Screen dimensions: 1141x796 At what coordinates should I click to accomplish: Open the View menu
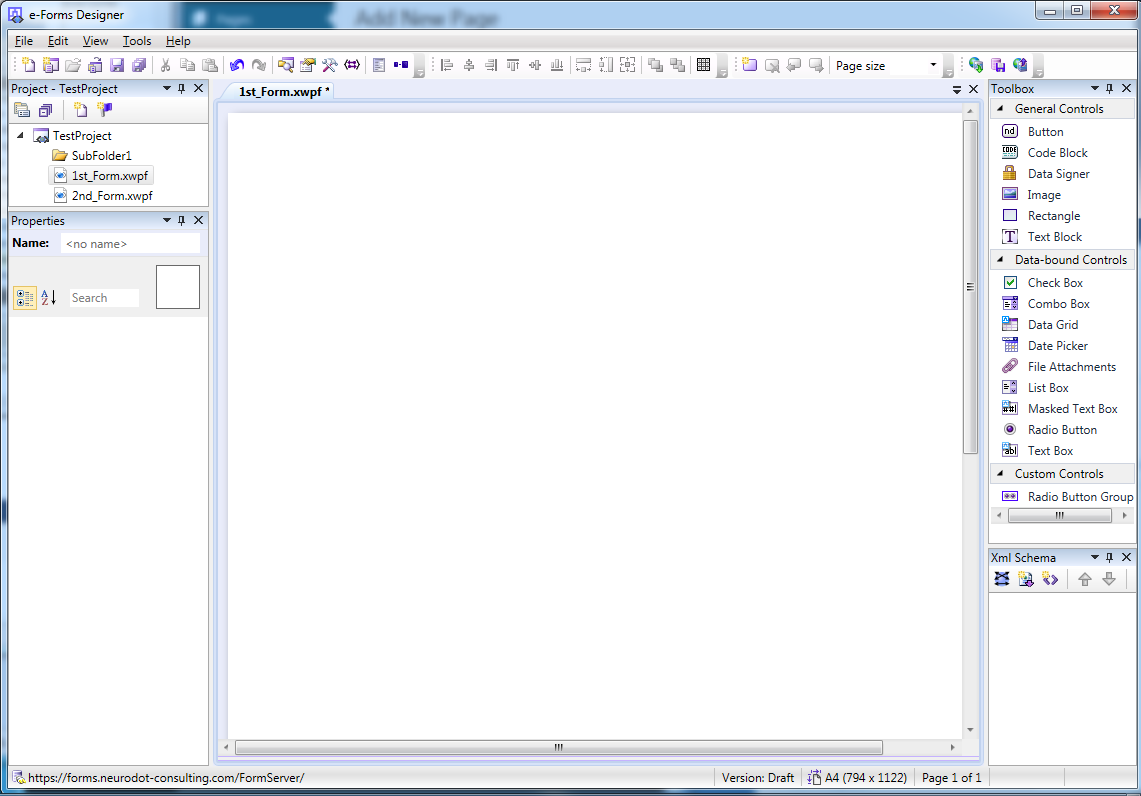95,41
